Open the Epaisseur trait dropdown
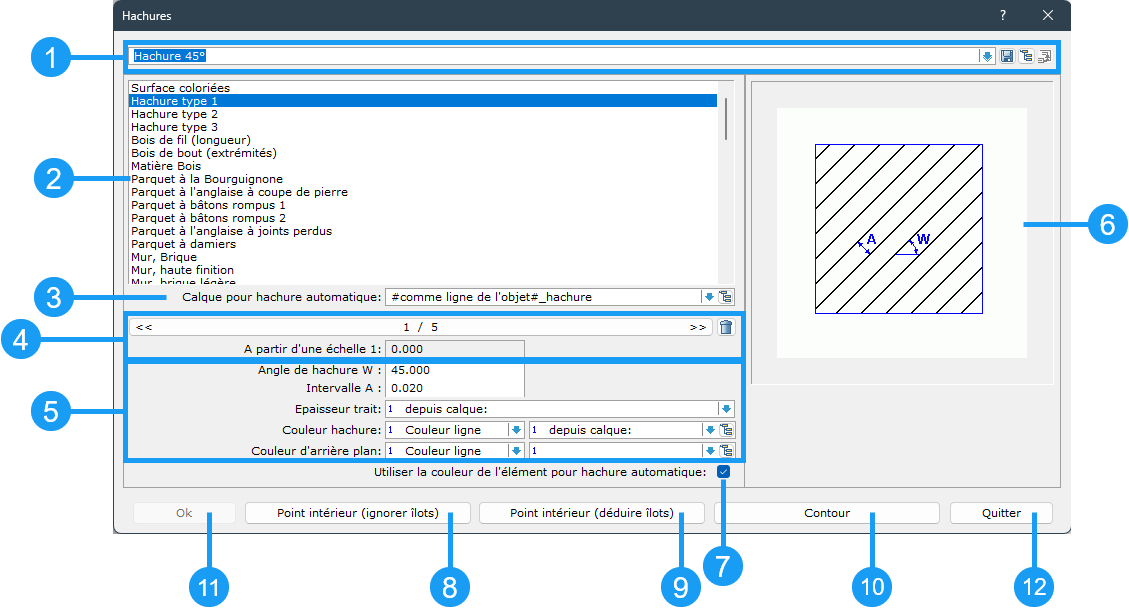Viewport: 1129px width, 615px height. [726, 409]
